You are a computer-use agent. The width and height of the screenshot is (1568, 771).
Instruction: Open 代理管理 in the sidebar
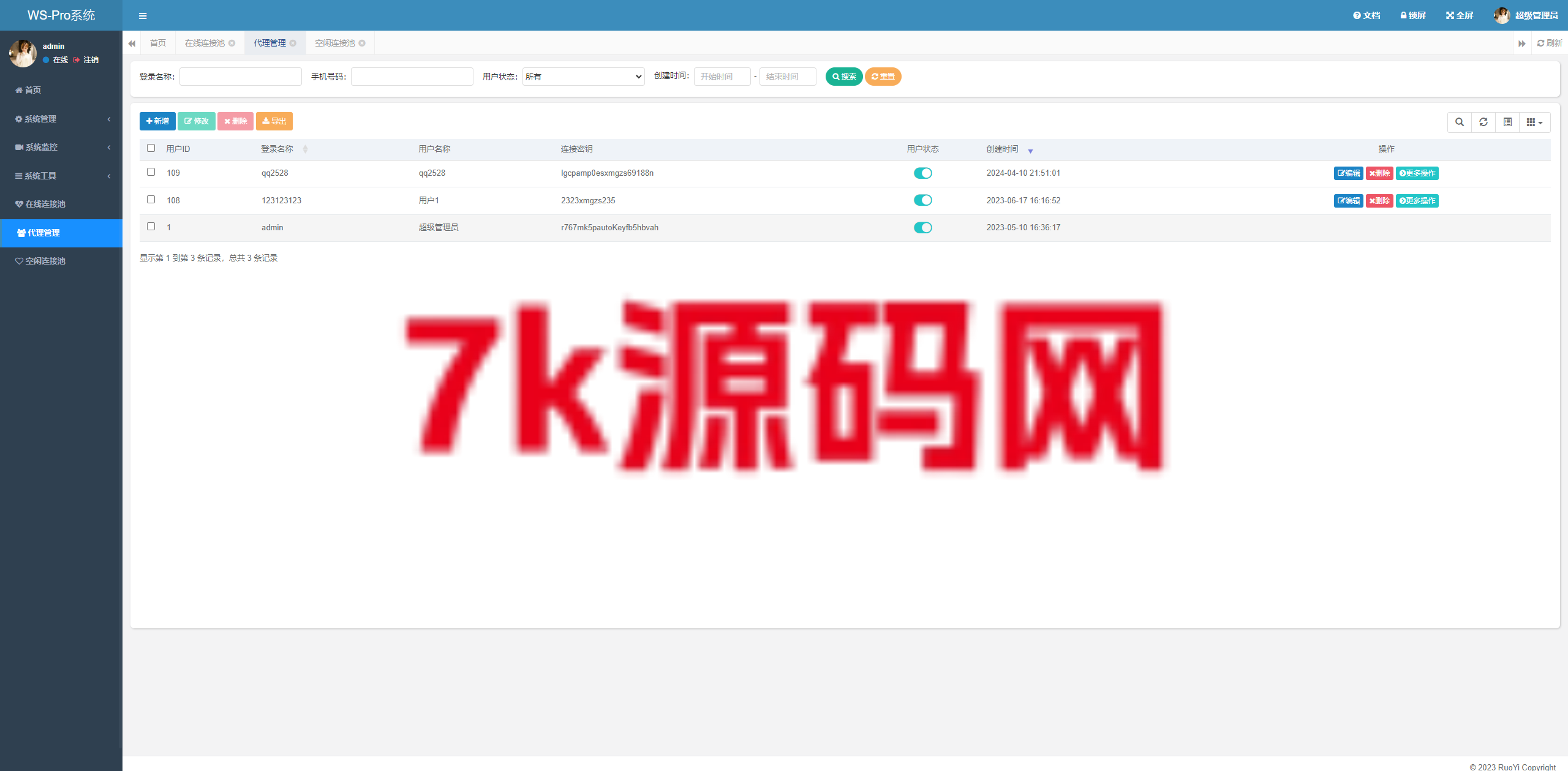pyautogui.click(x=61, y=233)
